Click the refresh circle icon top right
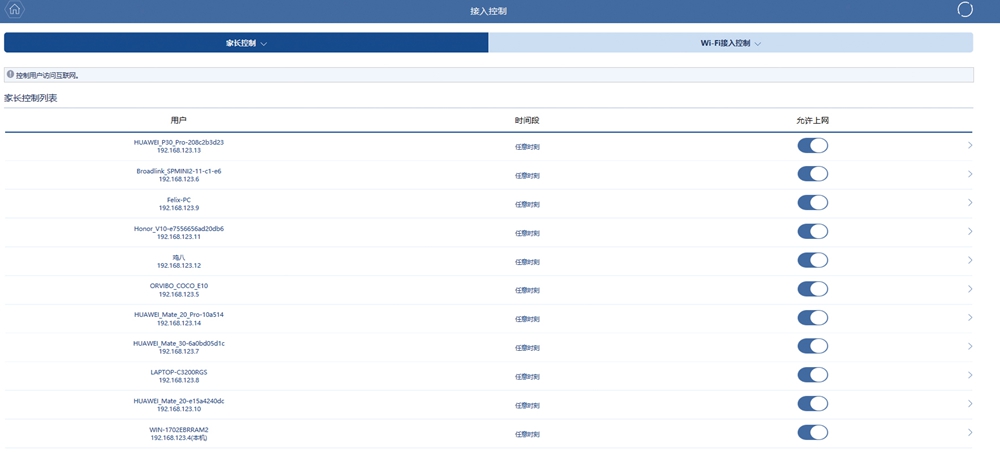 [x=964, y=10]
